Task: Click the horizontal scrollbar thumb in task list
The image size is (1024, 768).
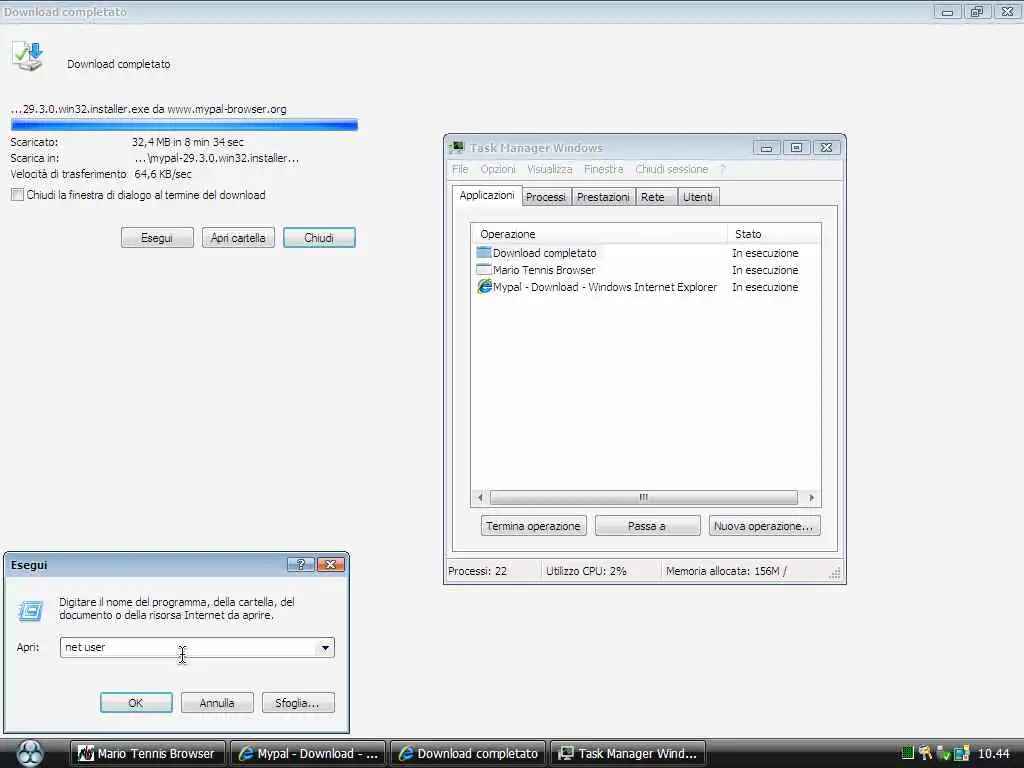Action: pyautogui.click(x=643, y=498)
